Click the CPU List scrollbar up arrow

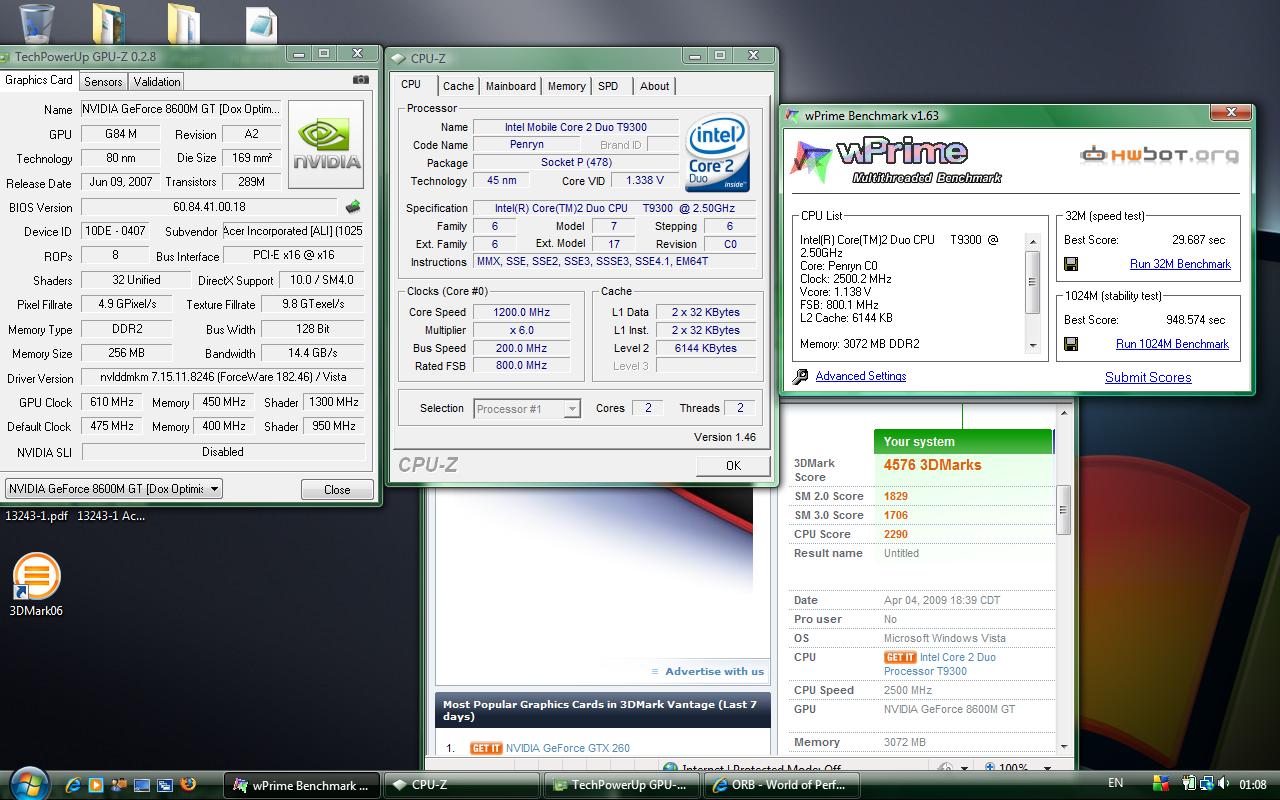tap(1033, 240)
